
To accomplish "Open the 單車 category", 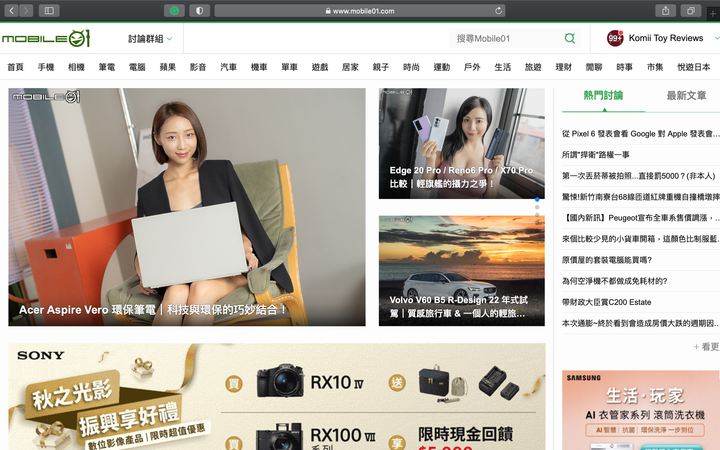I will 289,67.
